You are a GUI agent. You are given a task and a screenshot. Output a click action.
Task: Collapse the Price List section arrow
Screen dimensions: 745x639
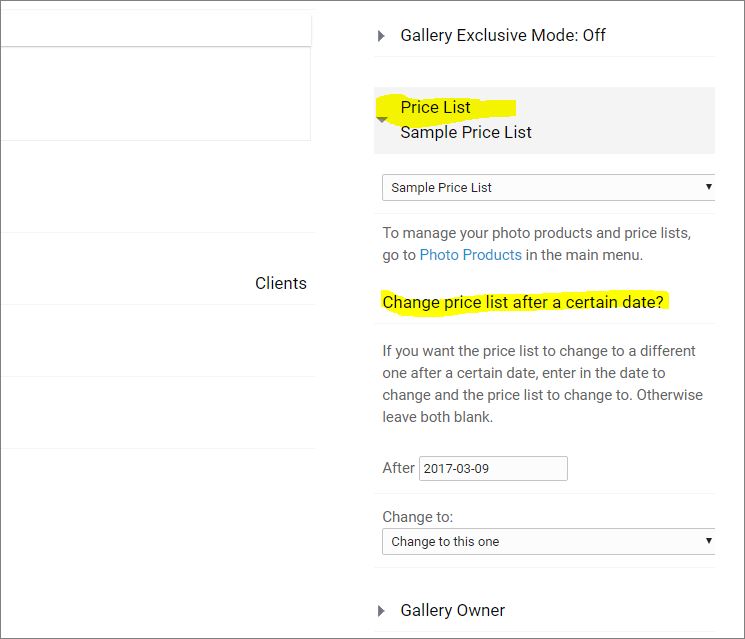[382, 119]
